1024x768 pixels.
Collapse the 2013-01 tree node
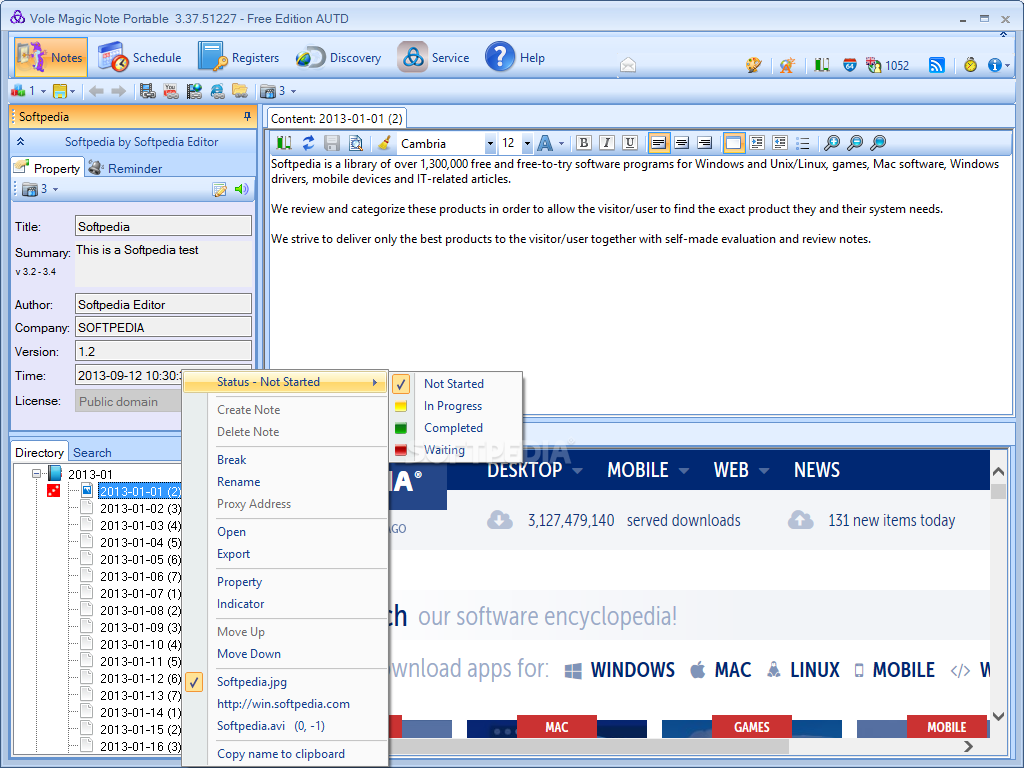pos(37,473)
